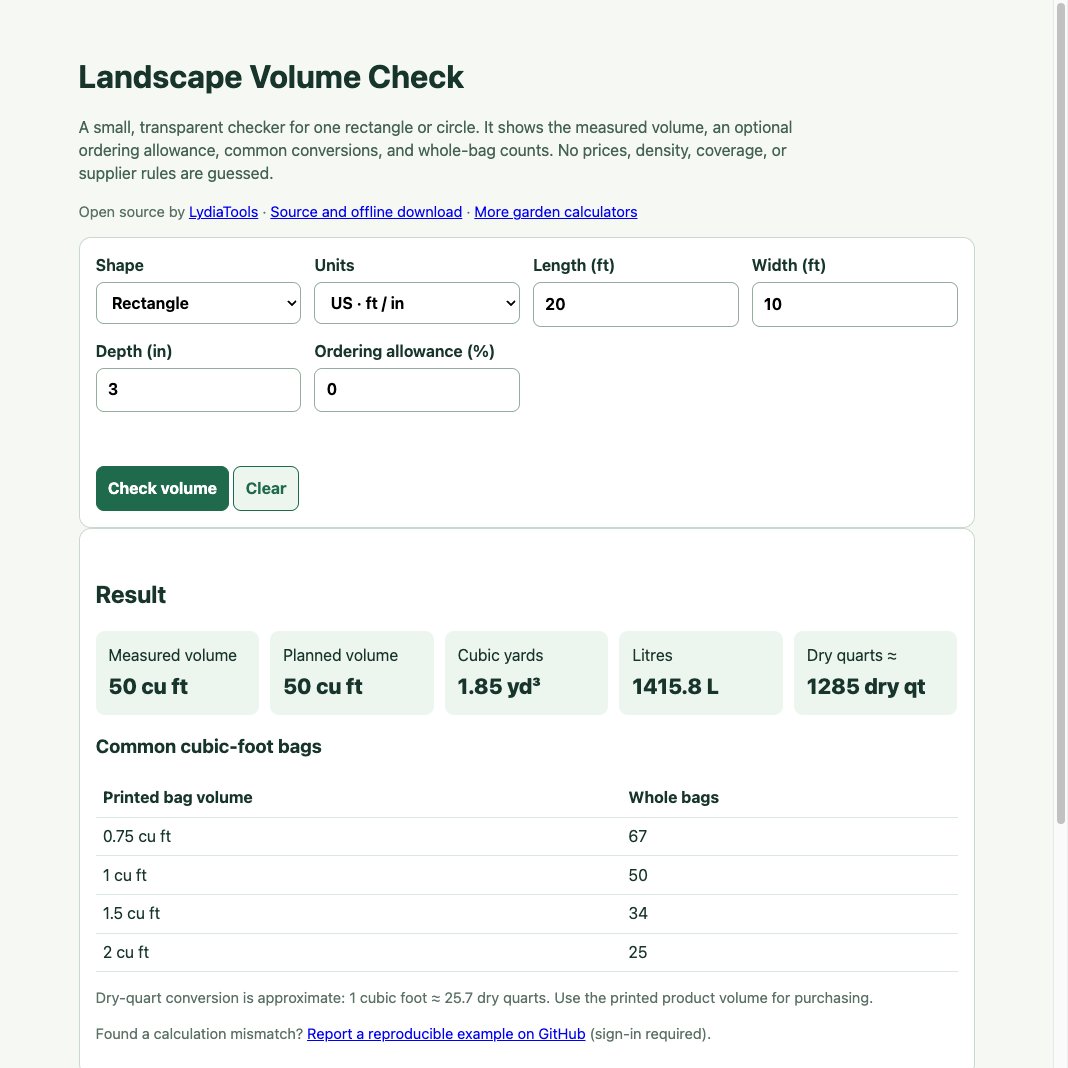Viewport: 1068px width, 1068px height.
Task: Click the Clear button
Action: 266,488
